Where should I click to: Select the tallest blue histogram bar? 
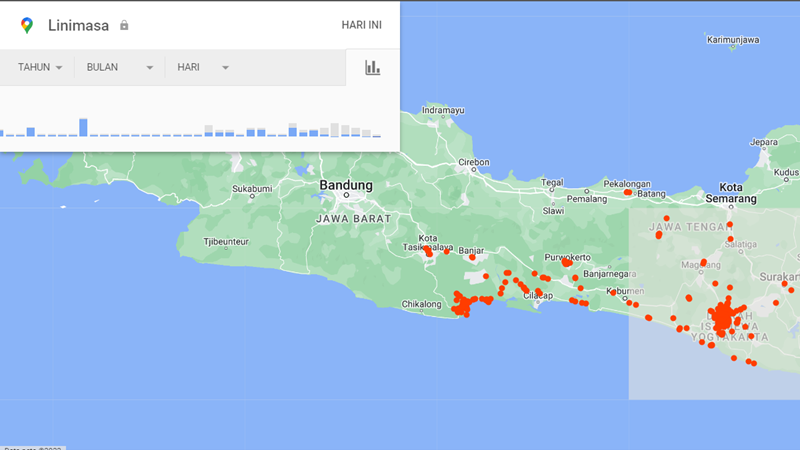click(83, 128)
